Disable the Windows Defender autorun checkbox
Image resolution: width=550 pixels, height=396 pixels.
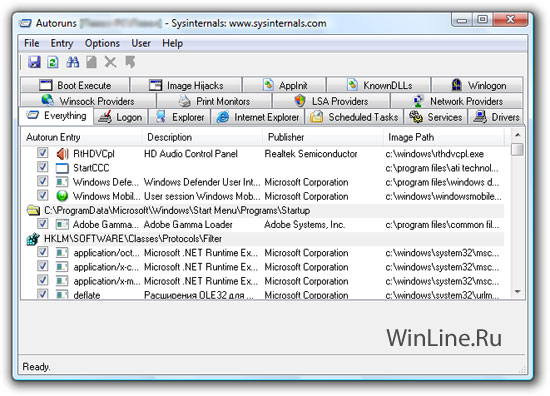[x=42, y=181]
